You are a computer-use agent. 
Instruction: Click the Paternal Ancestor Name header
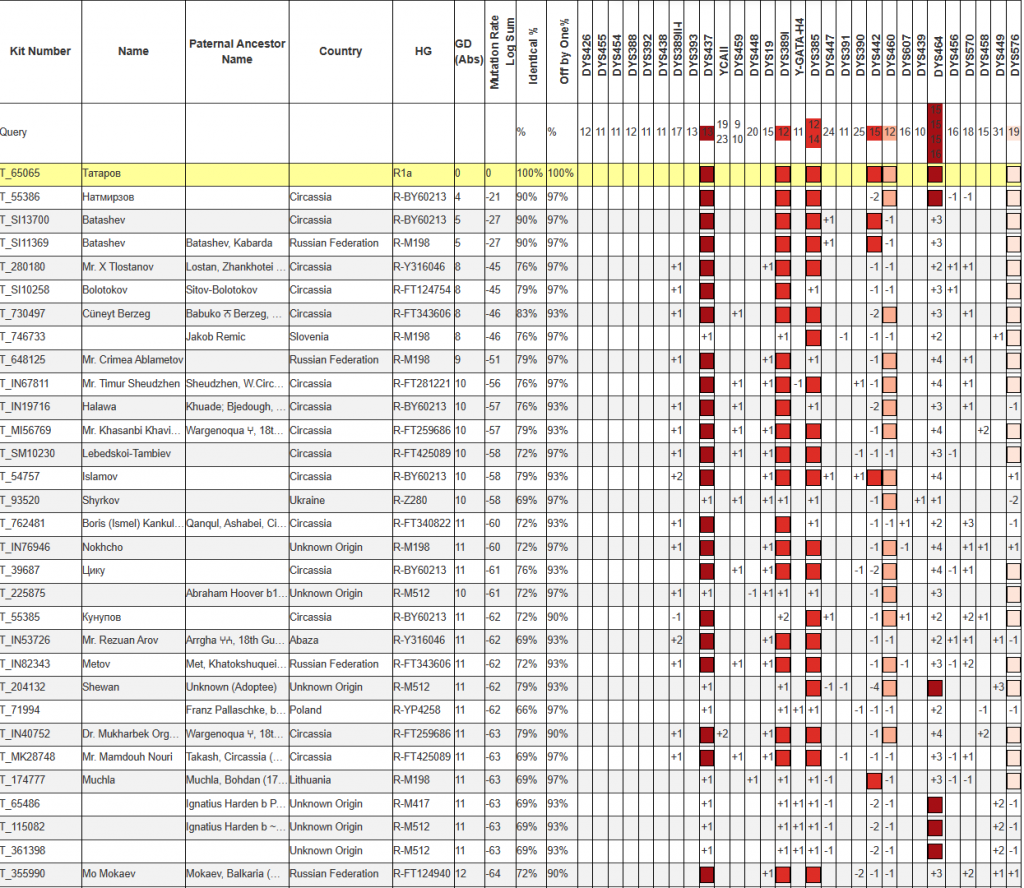237,52
